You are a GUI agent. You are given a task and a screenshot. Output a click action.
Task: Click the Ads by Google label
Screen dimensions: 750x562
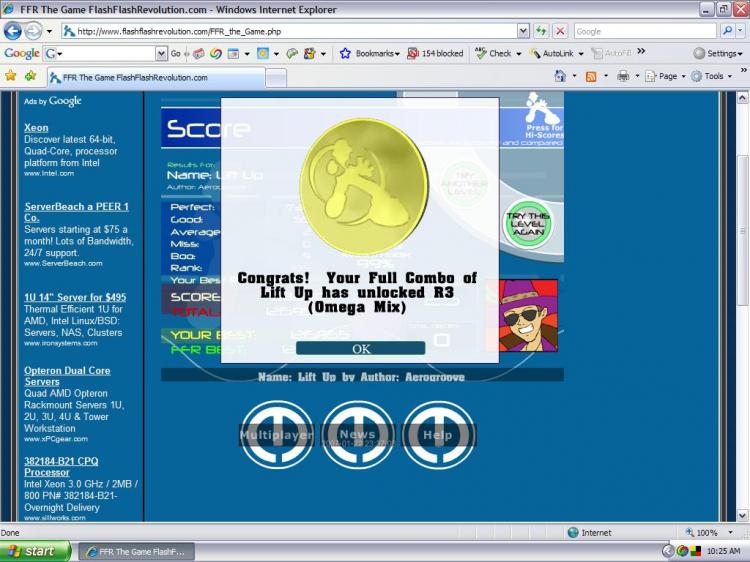[x=53, y=101]
